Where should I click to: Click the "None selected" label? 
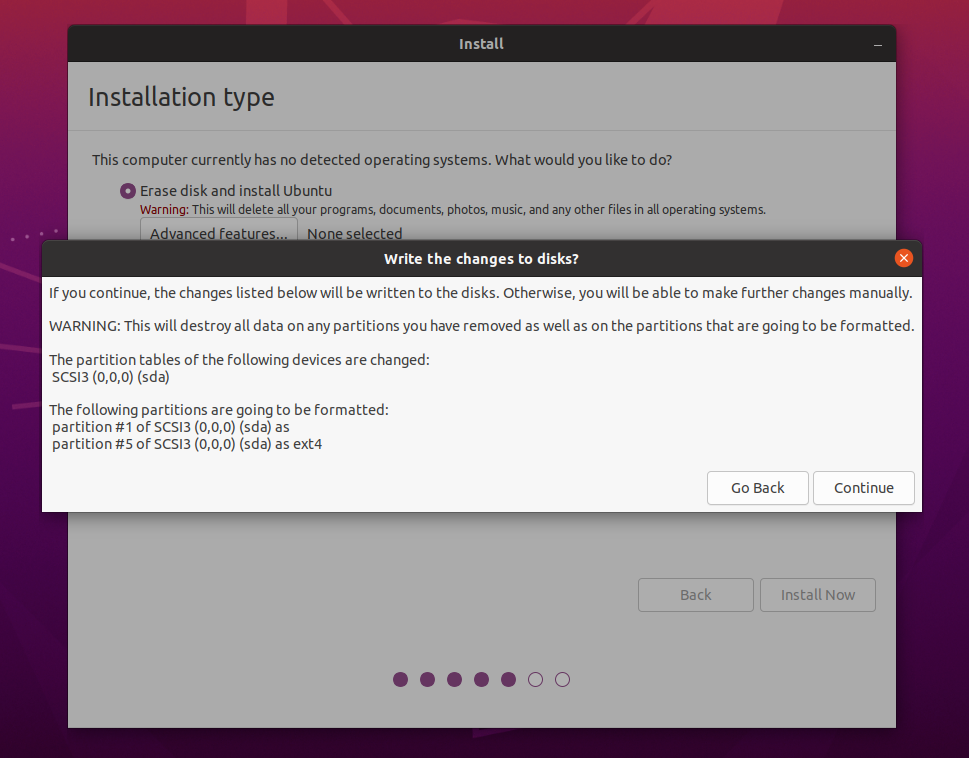tap(355, 234)
